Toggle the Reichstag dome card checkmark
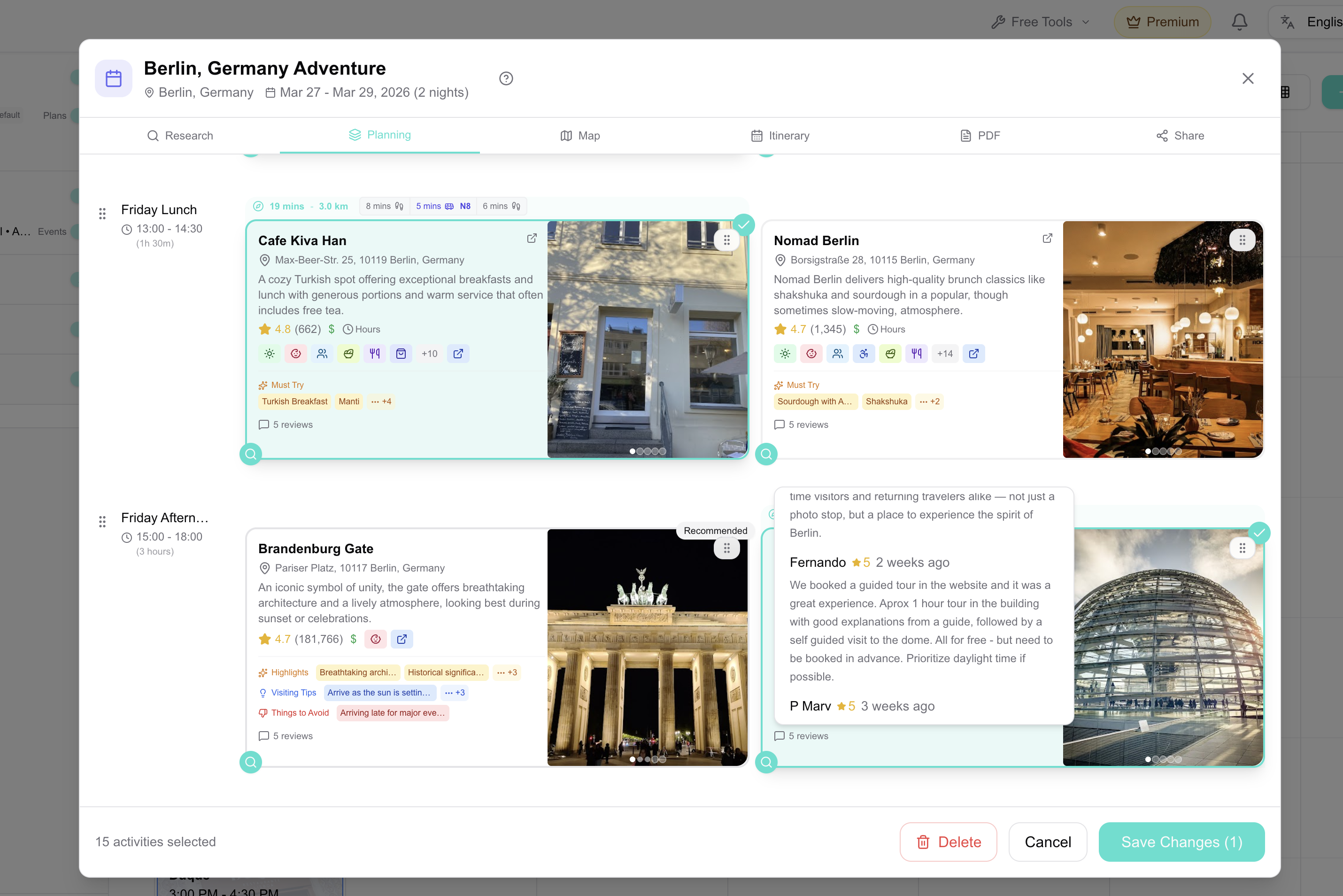 coord(1259,533)
